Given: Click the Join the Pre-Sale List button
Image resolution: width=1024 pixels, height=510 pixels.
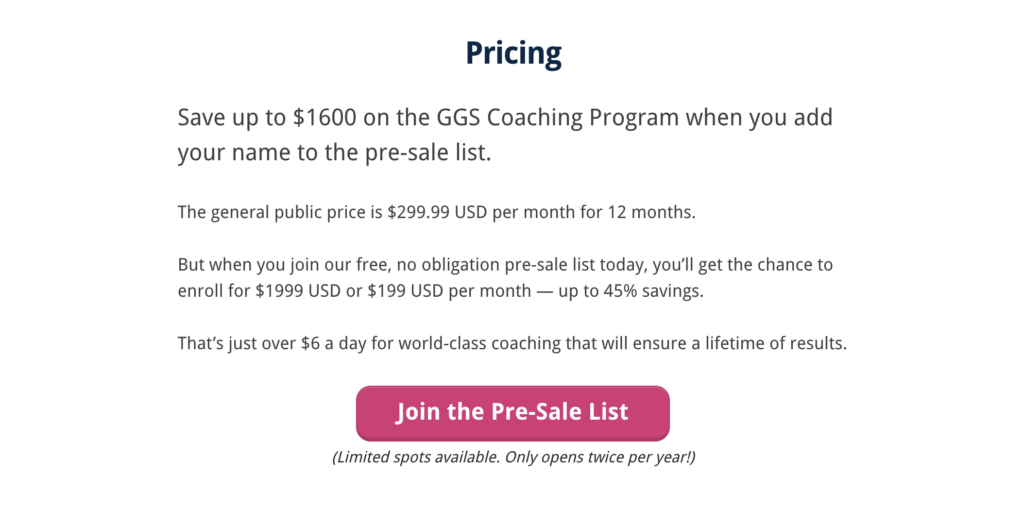Looking at the screenshot, I should click(x=512, y=412).
